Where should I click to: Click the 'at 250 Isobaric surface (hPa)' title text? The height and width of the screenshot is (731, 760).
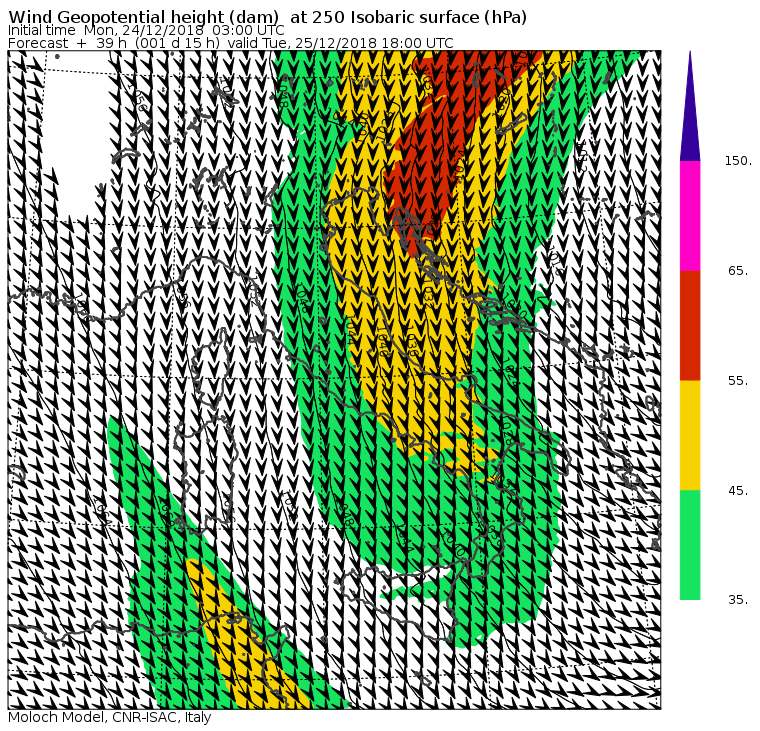(408, 17)
